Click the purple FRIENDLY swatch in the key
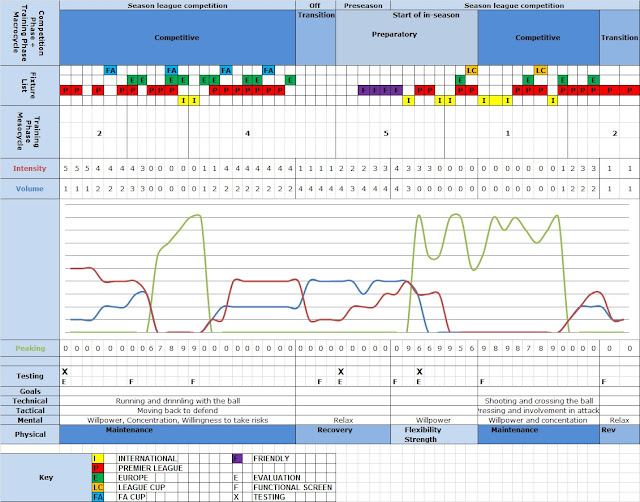 tap(237, 458)
